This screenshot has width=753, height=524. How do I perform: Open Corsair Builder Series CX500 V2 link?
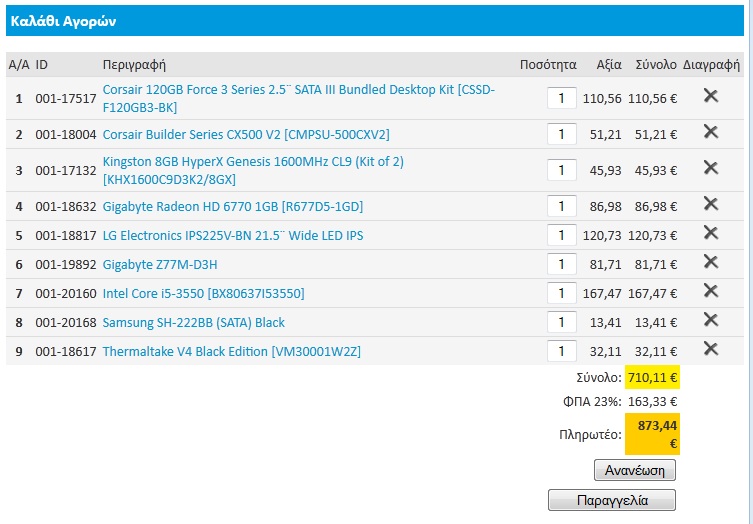pyautogui.click(x=246, y=134)
